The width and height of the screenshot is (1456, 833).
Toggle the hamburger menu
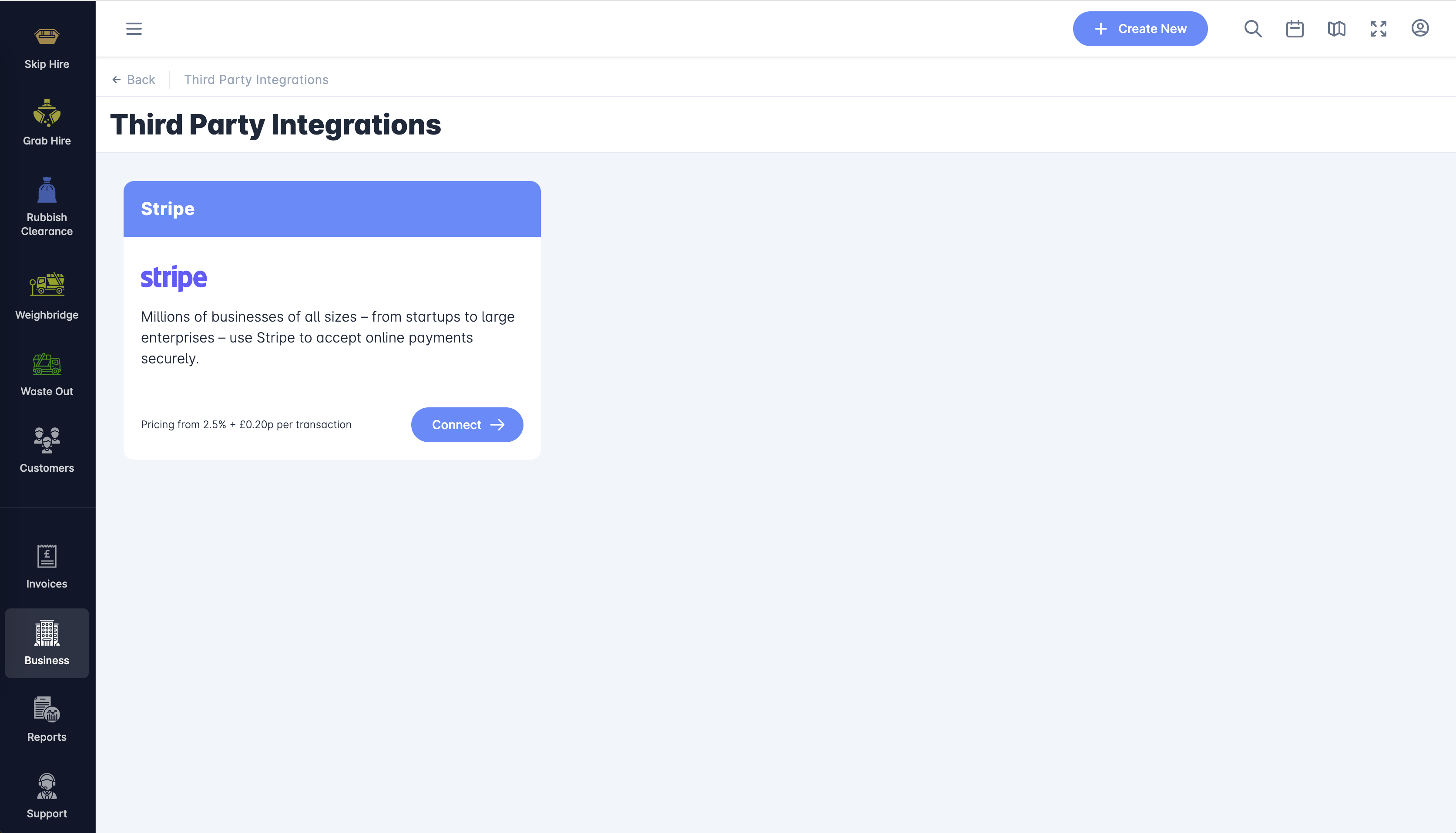pyautogui.click(x=134, y=29)
